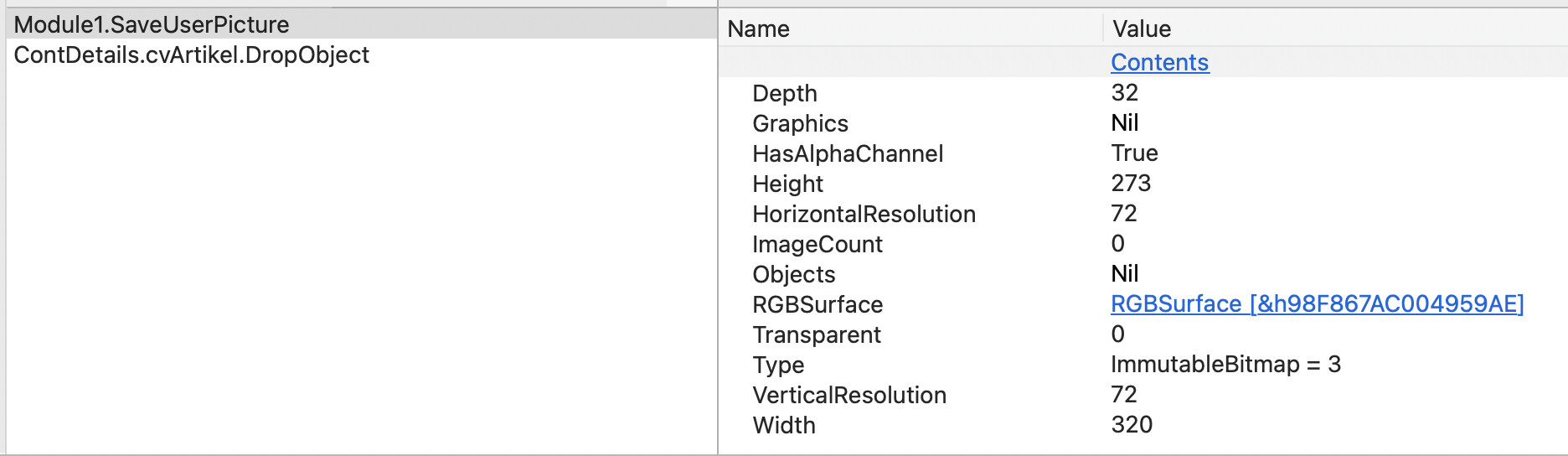
Task: Select the Objects property row
Action: click(794, 274)
